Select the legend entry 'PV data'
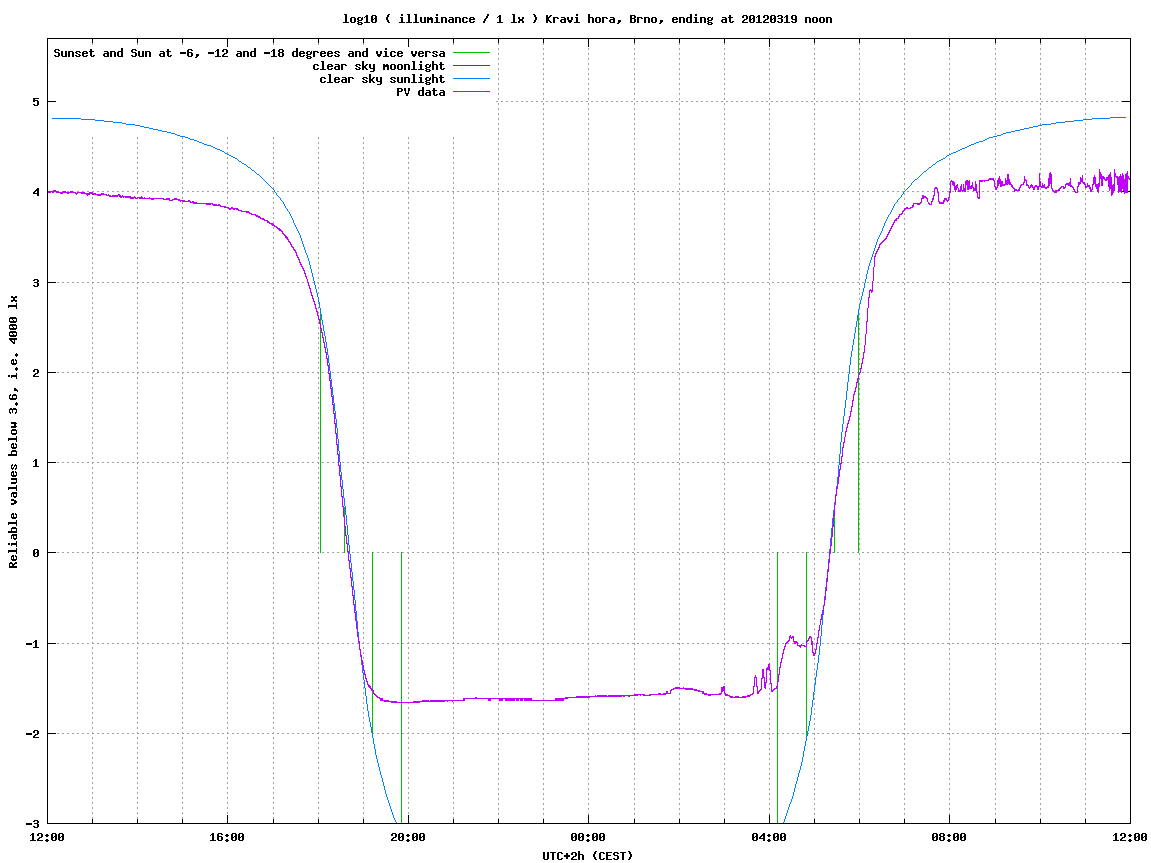 421,92
